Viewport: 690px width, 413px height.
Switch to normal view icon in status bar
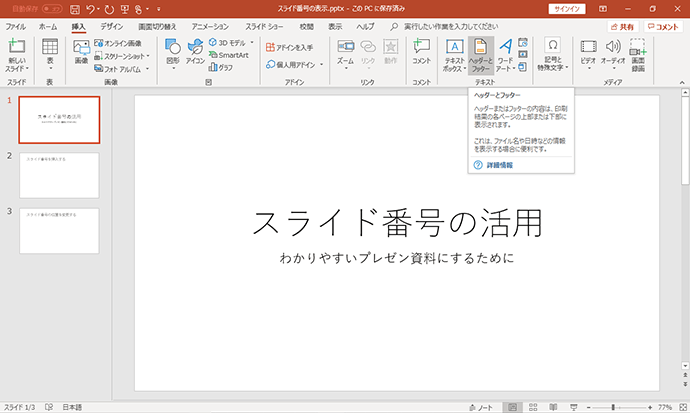click(x=512, y=407)
